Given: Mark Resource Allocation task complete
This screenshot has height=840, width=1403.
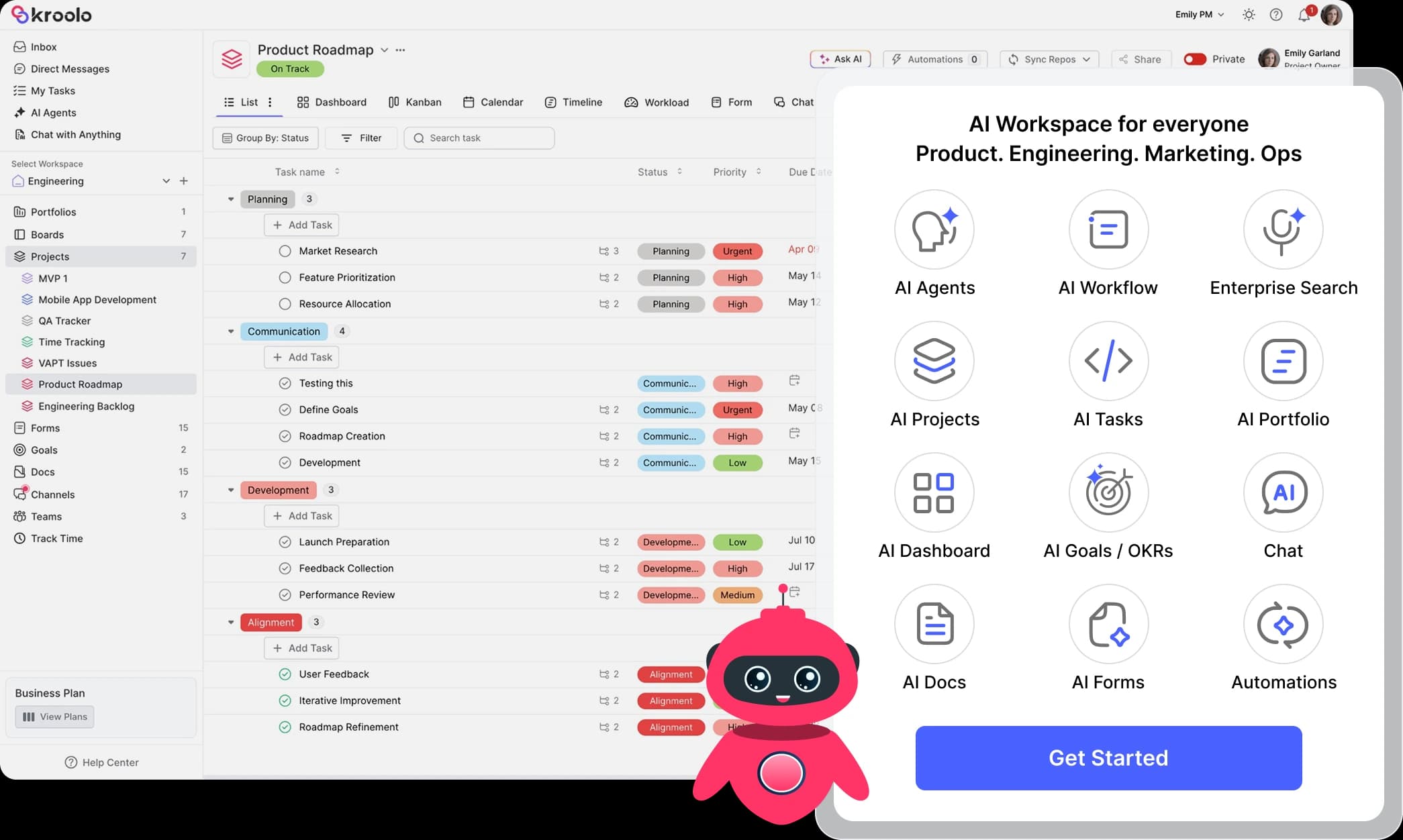Looking at the screenshot, I should click(x=285, y=304).
